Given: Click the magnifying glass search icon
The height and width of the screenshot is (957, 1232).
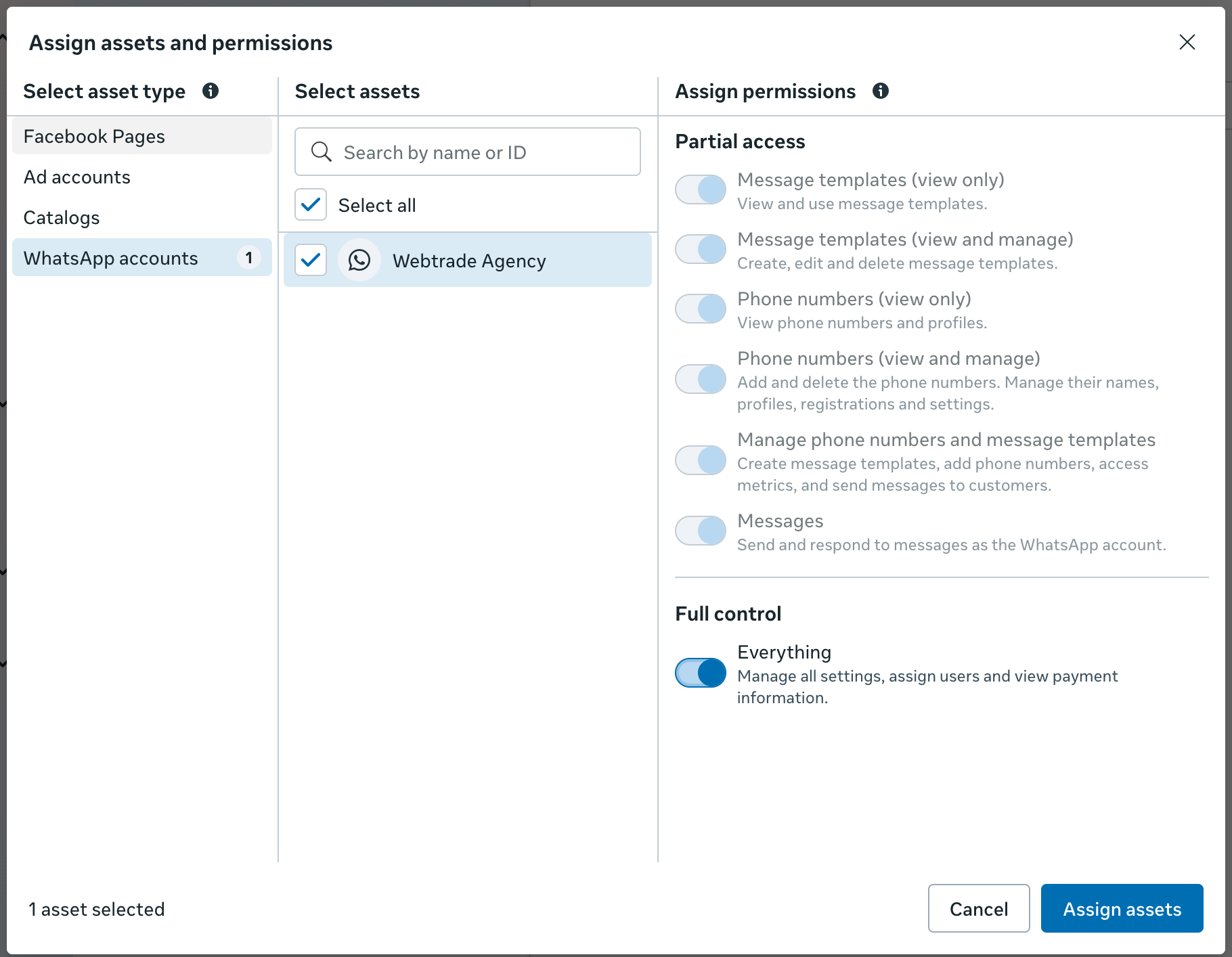Looking at the screenshot, I should click(x=321, y=152).
